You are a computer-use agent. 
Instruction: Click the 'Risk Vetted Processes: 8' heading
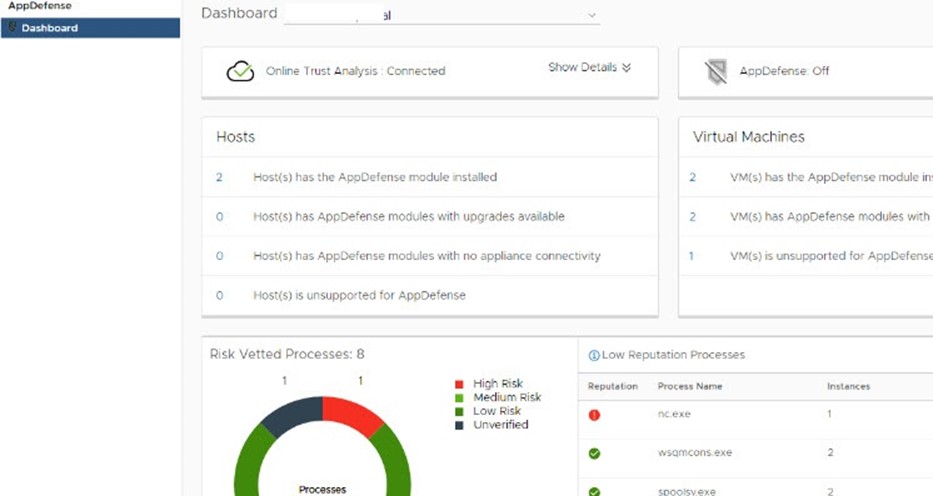click(x=287, y=354)
